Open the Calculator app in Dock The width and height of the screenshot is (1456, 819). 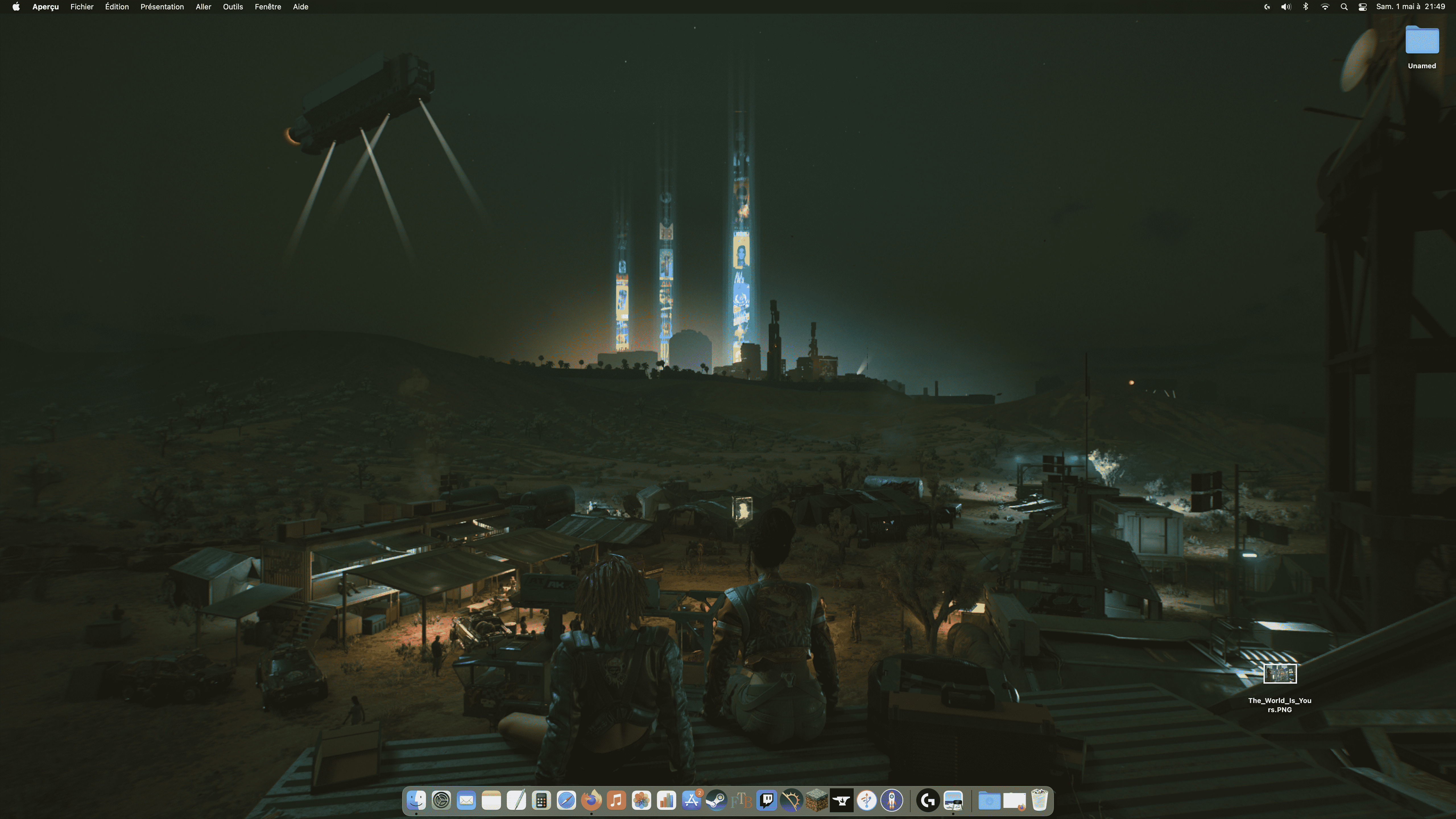pos(541,800)
